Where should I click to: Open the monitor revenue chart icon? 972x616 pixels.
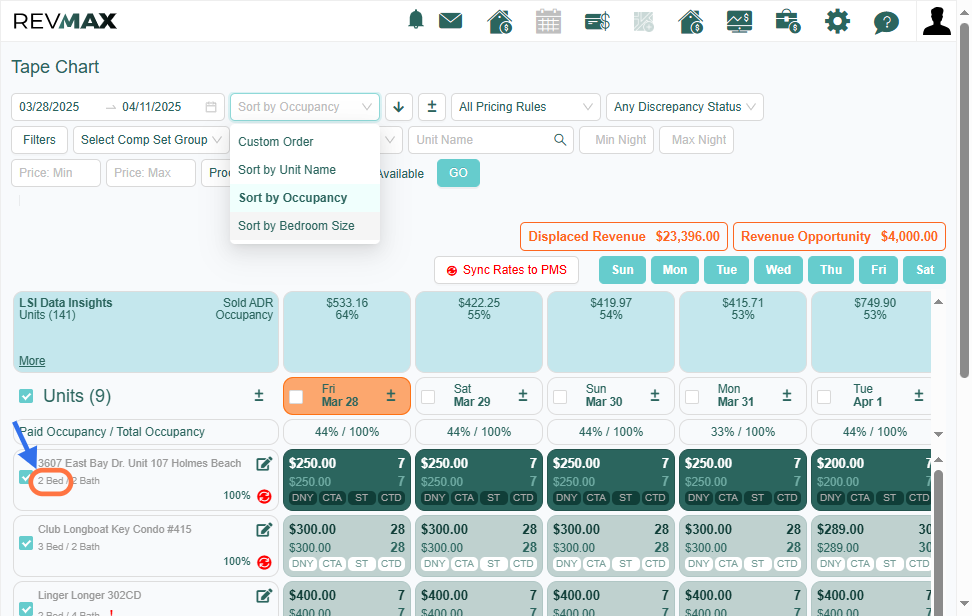coord(740,22)
